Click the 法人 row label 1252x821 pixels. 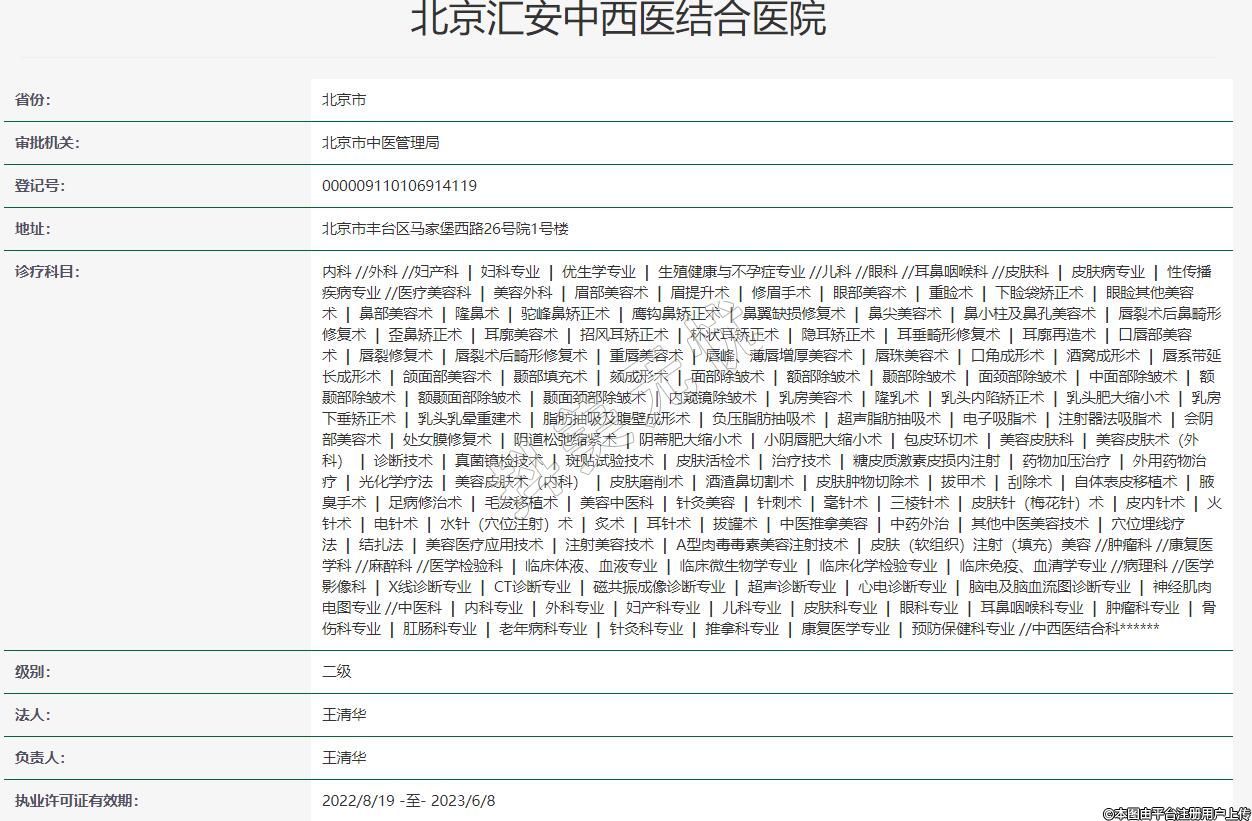pyautogui.click(x=33, y=715)
